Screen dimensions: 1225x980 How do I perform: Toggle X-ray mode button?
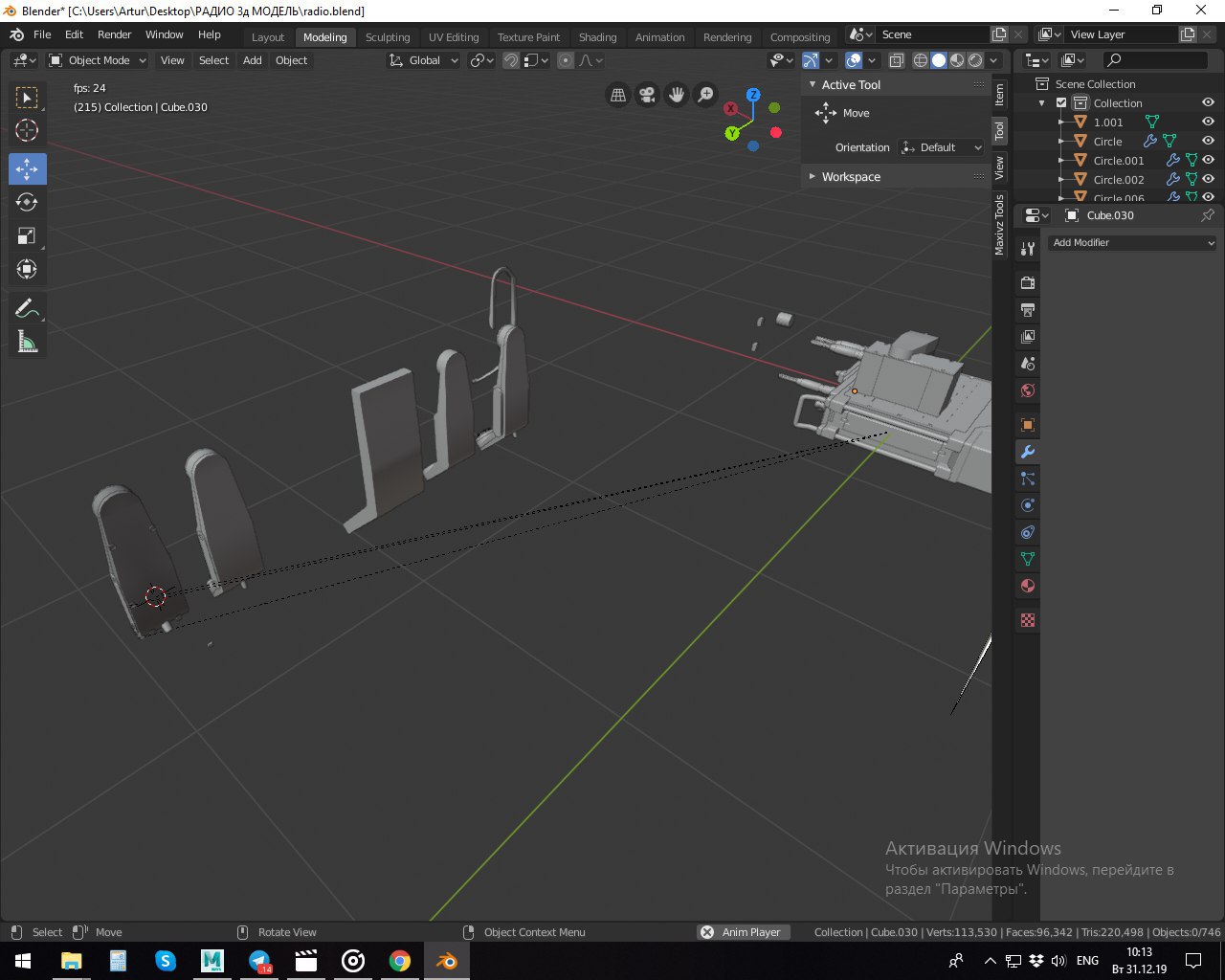(897, 60)
